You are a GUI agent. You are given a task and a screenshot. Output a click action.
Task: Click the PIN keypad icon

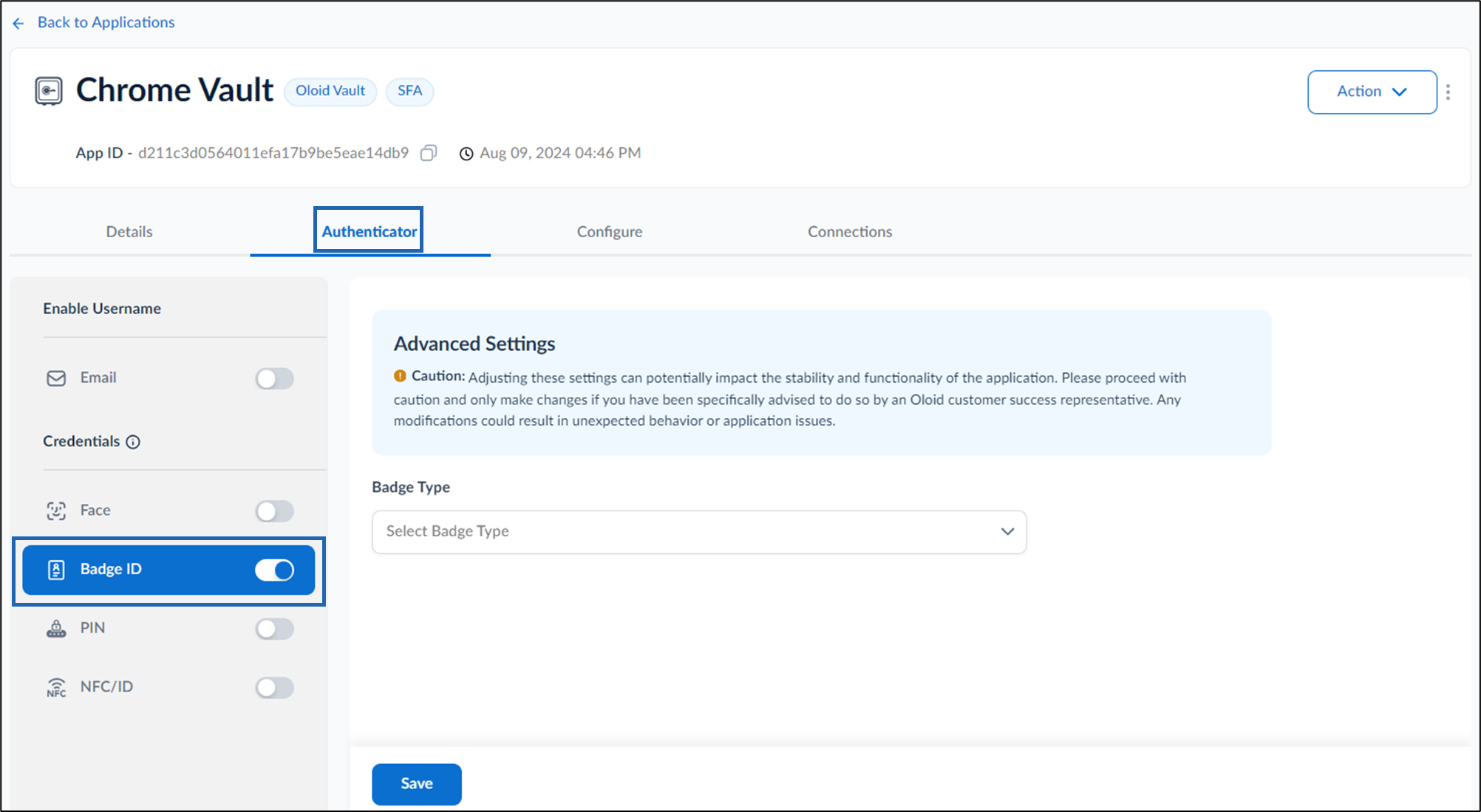(56, 629)
